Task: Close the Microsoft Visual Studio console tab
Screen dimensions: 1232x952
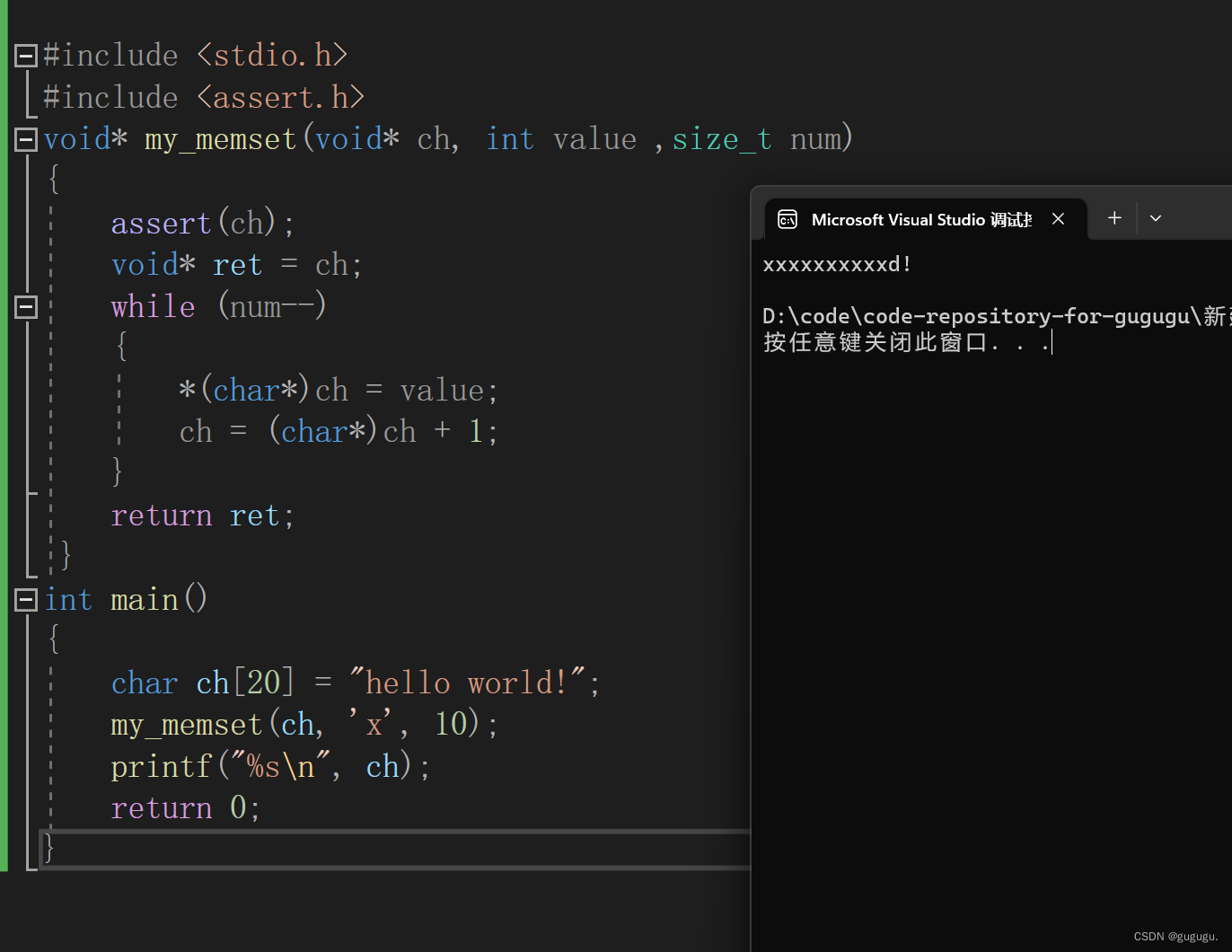Action: [x=1059, y=219]
